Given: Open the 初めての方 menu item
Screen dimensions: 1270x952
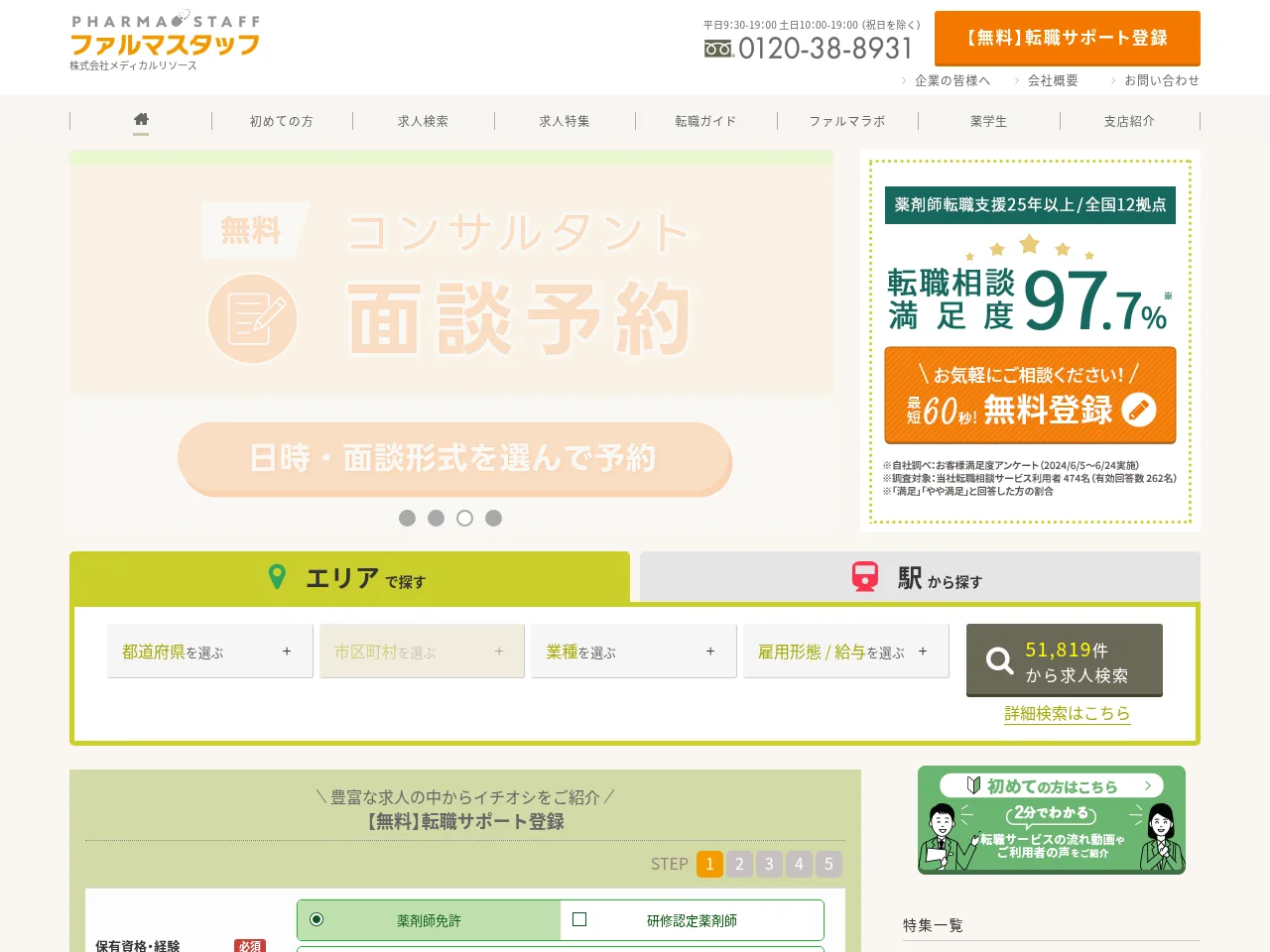Looking at the screenshot, I should pyautogui.click(x=282, y=121).
